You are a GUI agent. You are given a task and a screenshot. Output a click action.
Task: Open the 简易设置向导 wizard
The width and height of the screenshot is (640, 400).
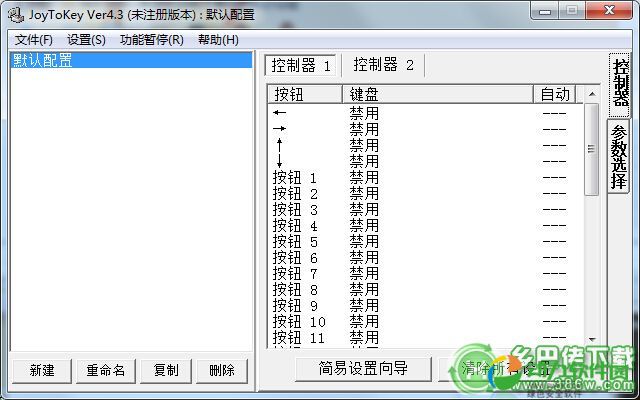point(363,368)
